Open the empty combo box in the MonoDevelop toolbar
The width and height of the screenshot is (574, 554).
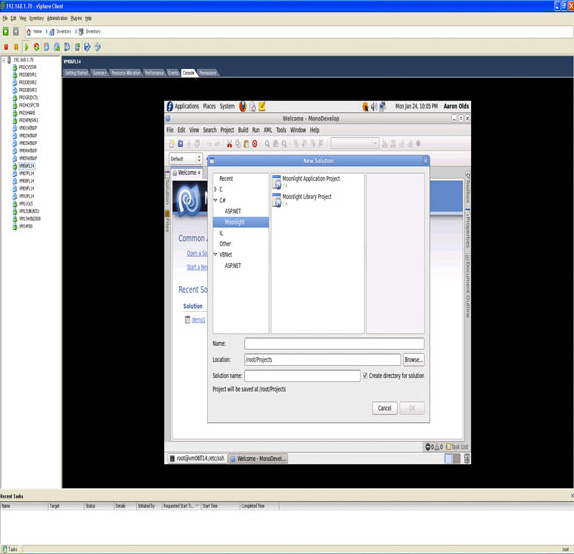[354, 144]
